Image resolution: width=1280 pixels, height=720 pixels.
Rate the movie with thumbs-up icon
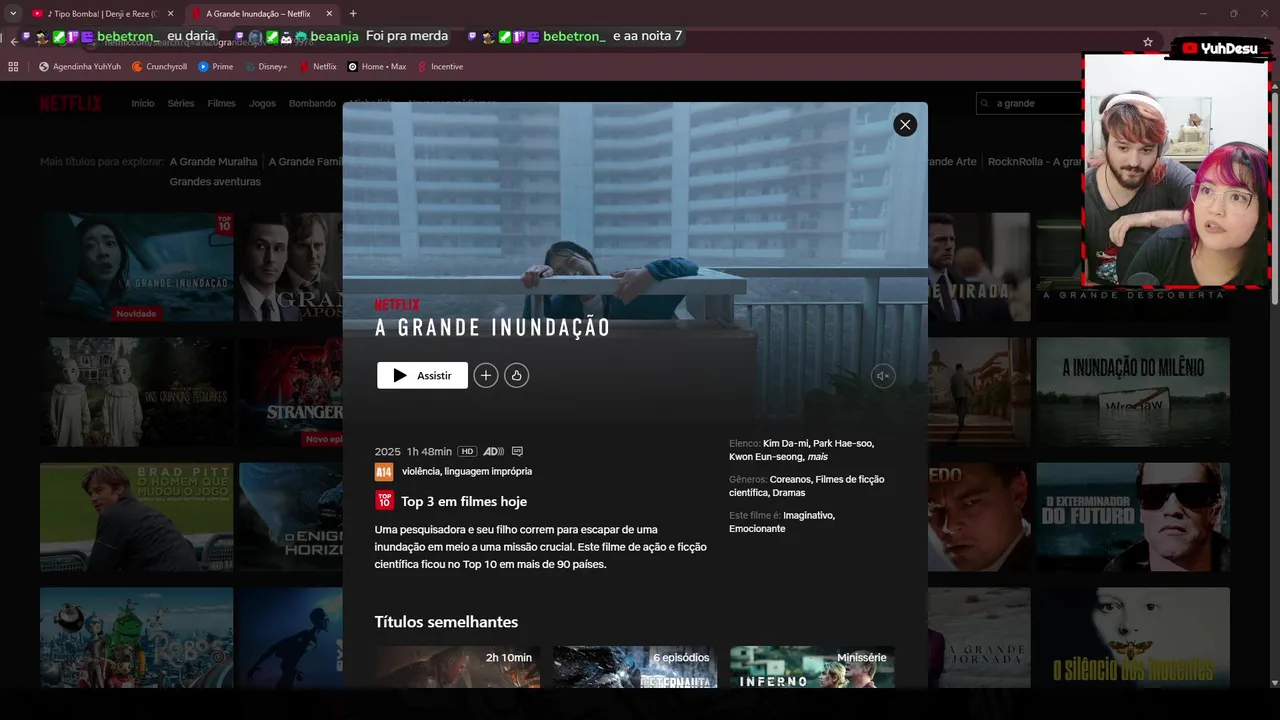[516, 375]
